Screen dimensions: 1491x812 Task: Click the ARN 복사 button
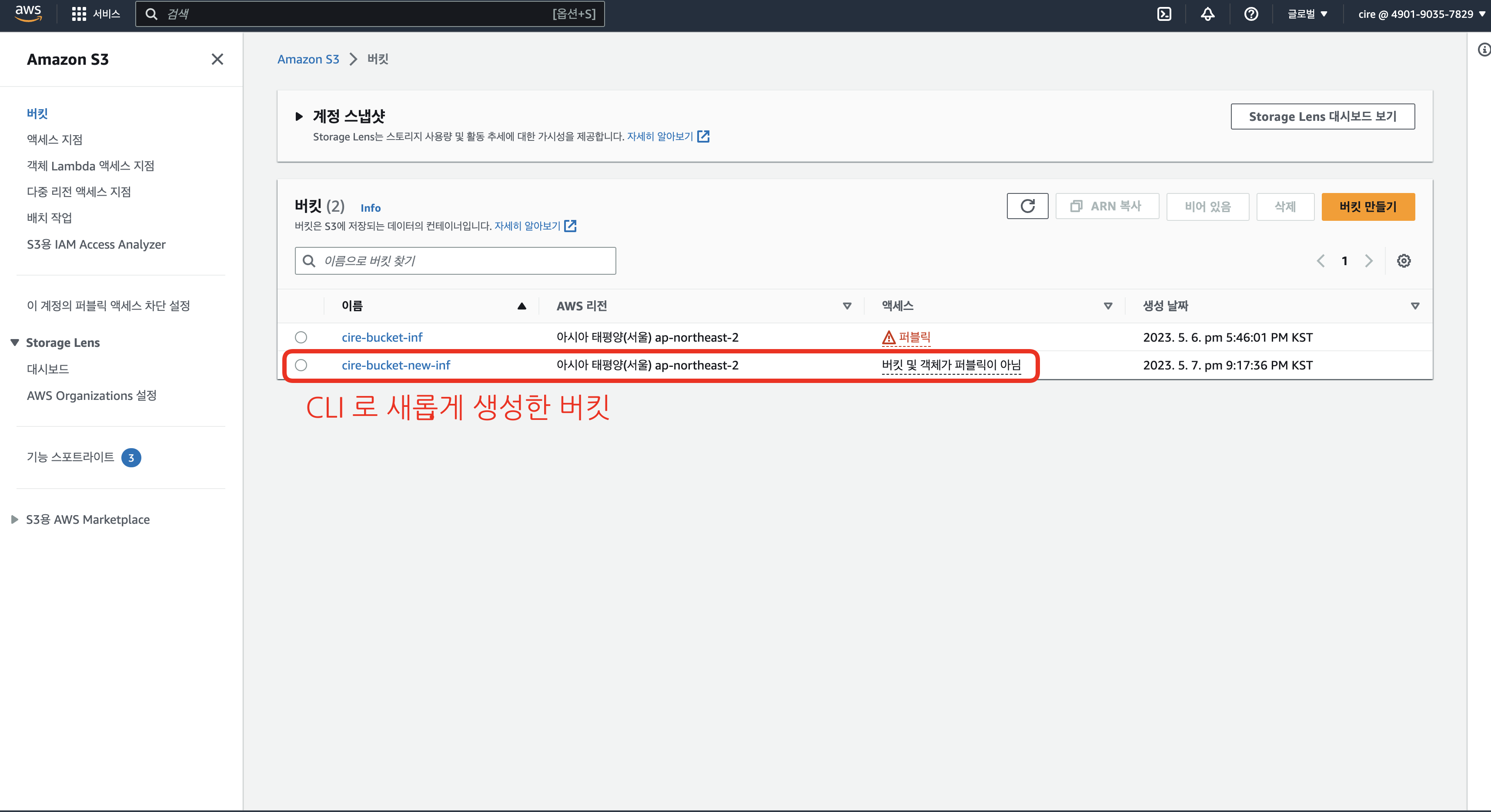point(1107,206)
